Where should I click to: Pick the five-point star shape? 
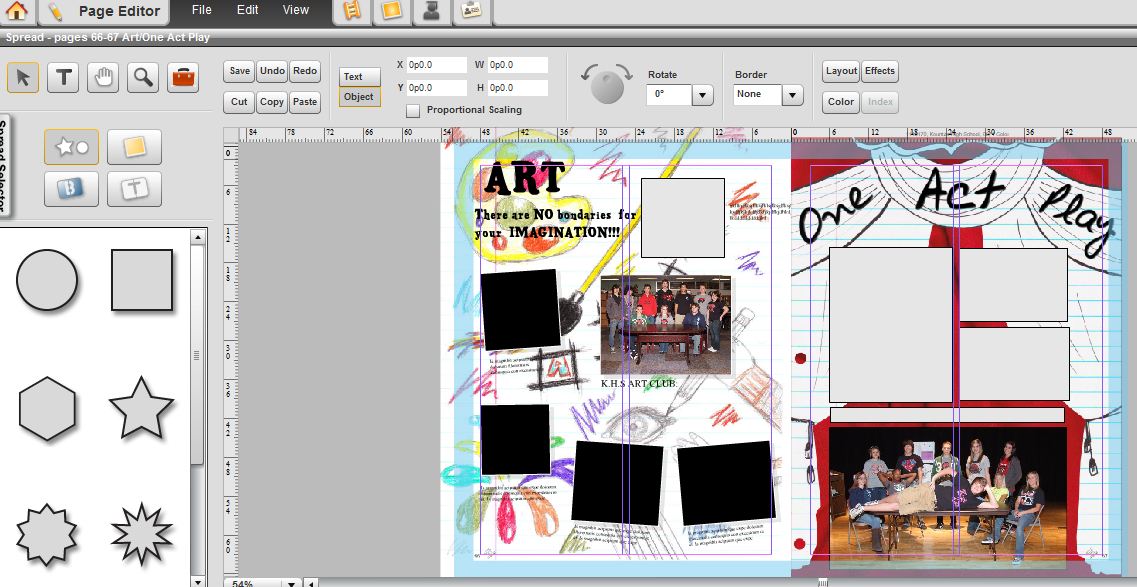pos(141,408)
